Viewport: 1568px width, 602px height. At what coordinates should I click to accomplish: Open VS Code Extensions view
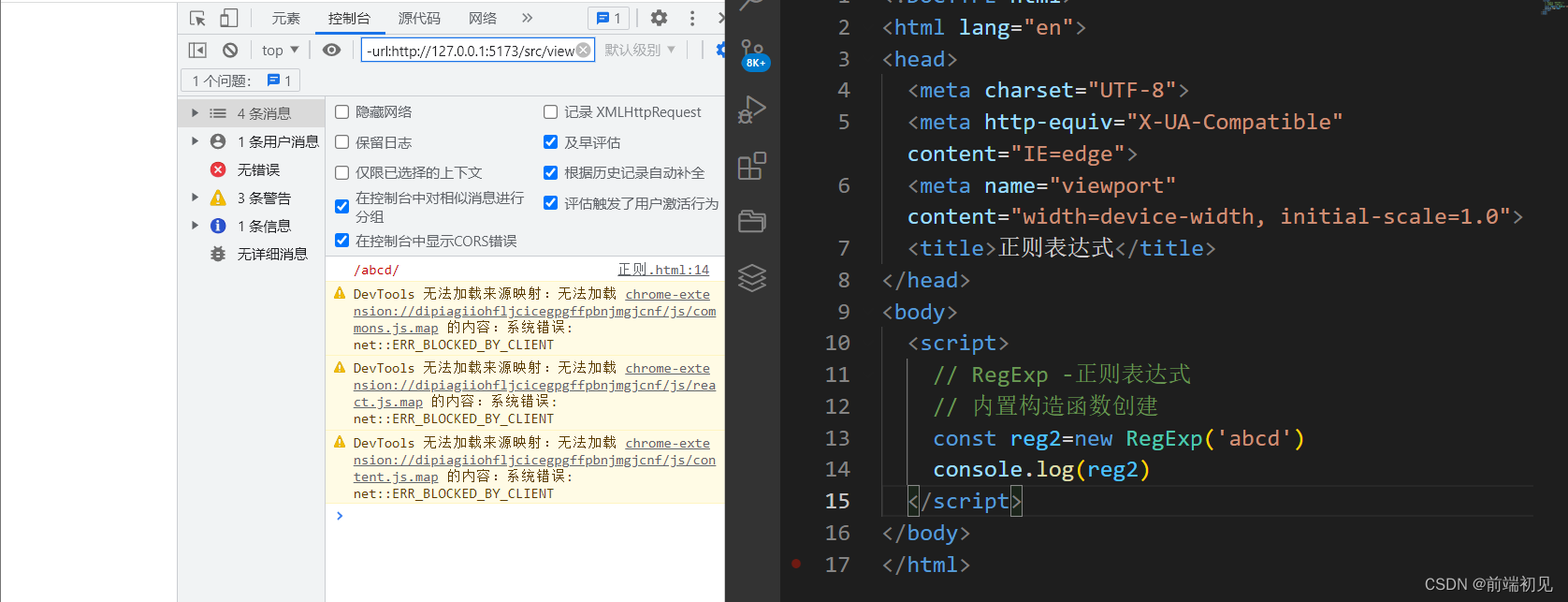click(752, 166)
